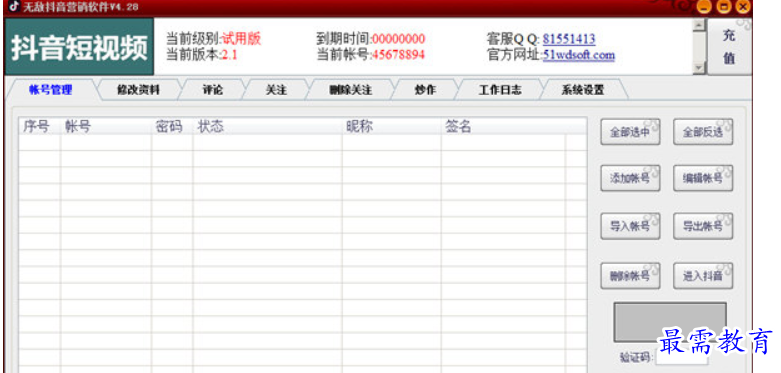Screen dimensions: 781x373
Task: Click the 签名 column header
Action: [x=503, y=126]
